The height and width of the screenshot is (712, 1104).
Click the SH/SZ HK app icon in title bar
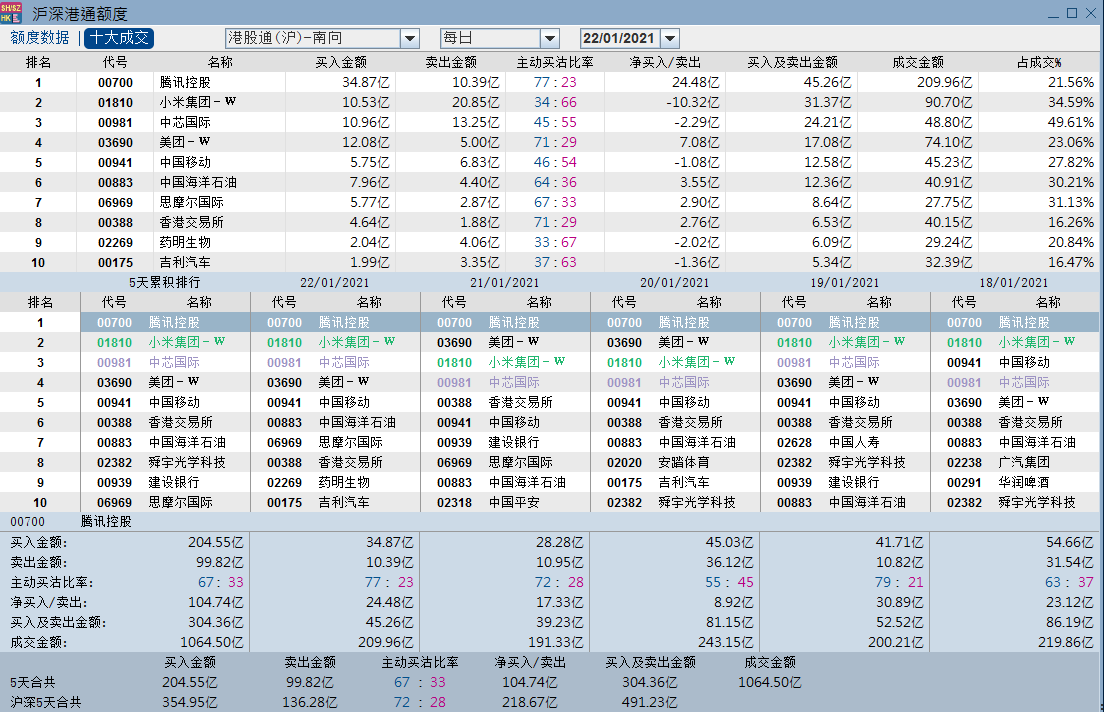click(11, 13)
